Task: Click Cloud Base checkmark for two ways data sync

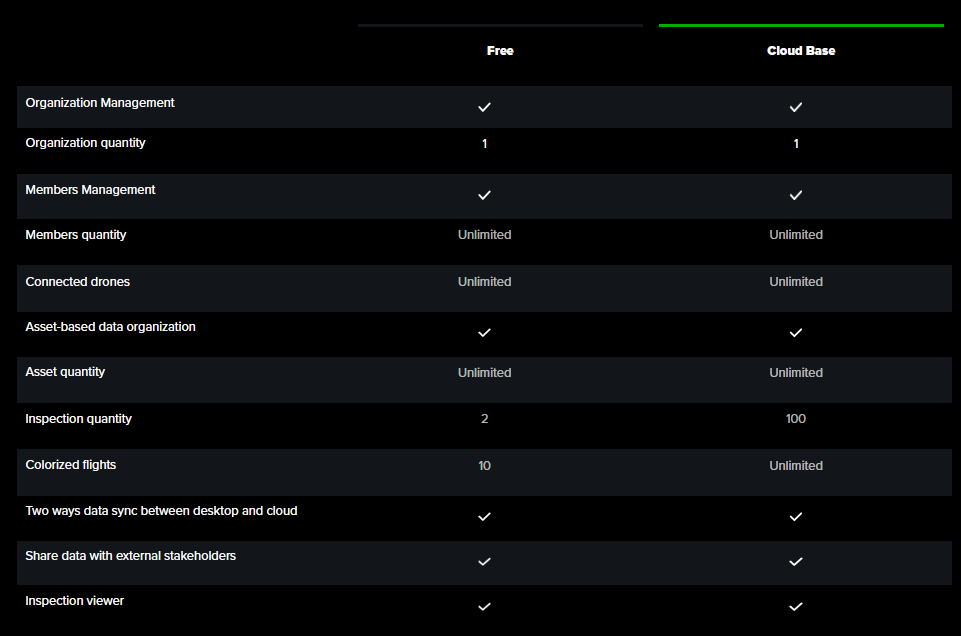Action: 796,517
